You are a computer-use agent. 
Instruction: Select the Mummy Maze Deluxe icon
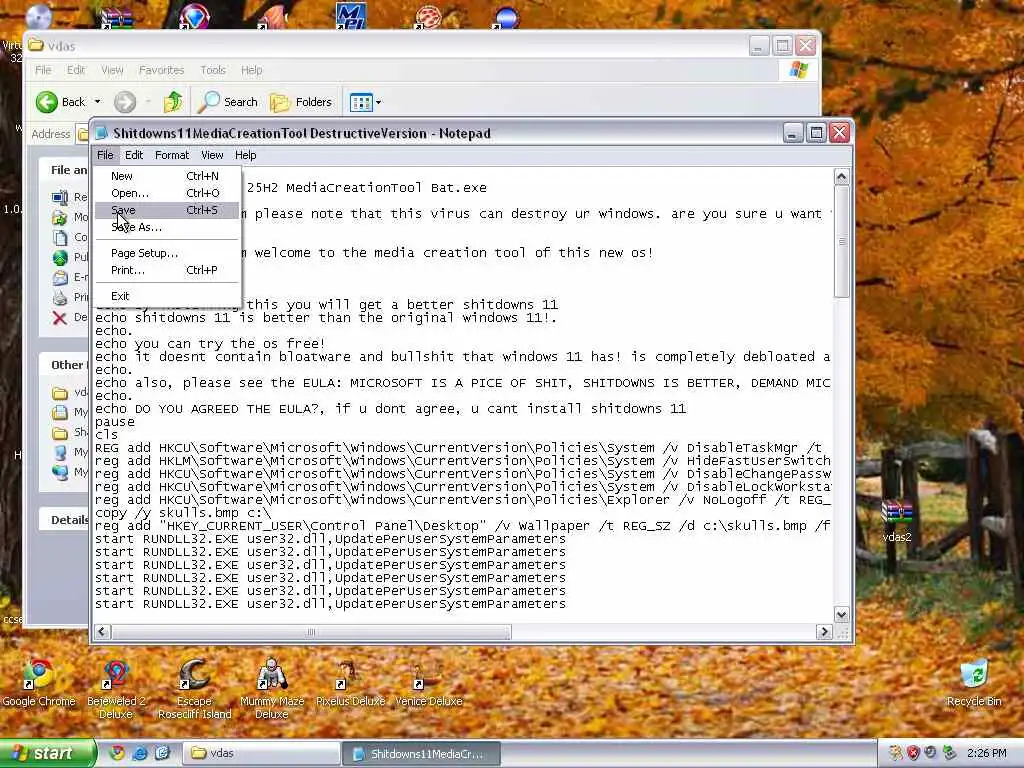(x=272, y=690)
